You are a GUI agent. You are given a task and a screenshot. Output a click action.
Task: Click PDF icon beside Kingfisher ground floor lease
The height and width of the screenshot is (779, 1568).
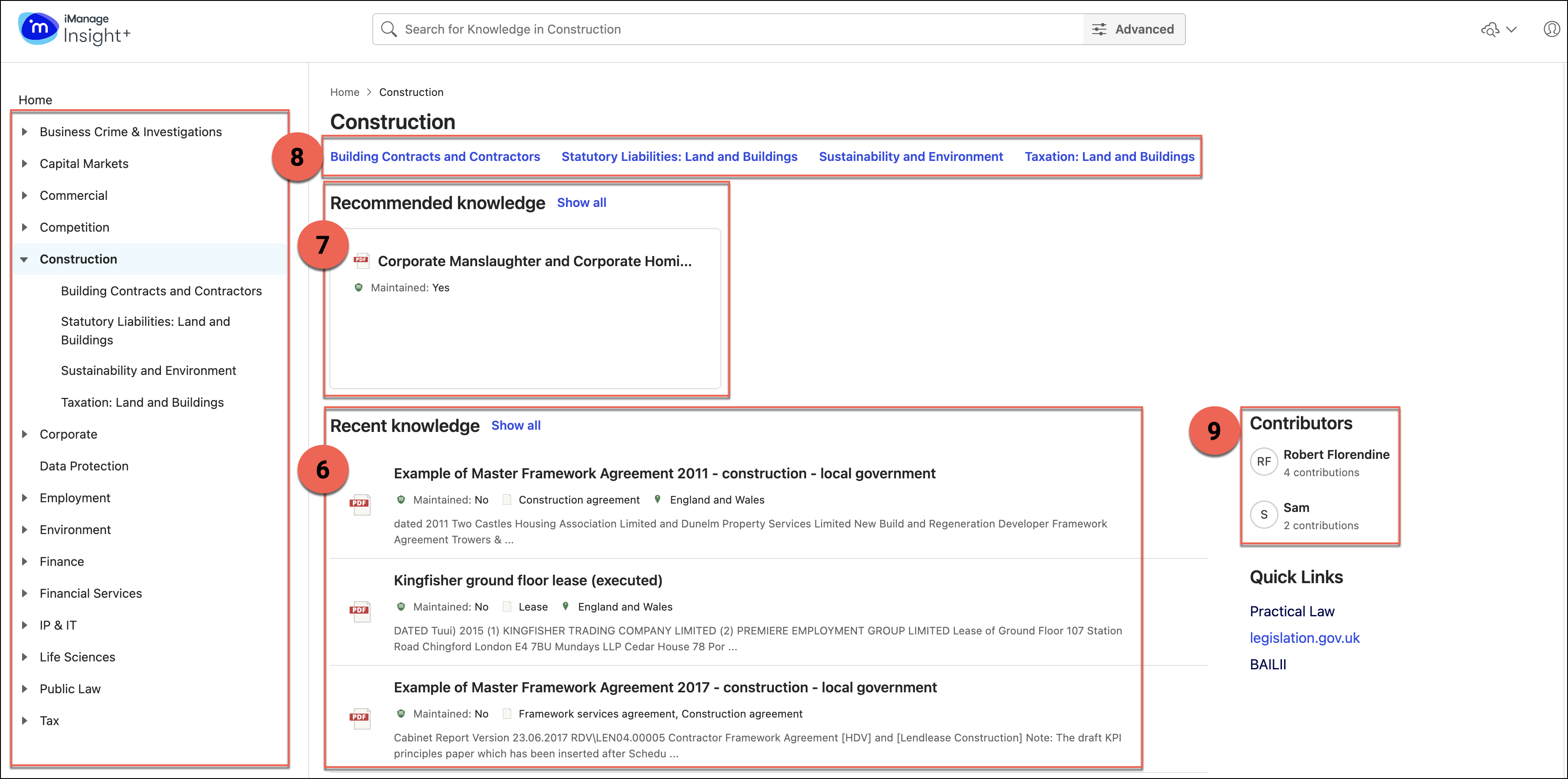(x=360, y=611)
